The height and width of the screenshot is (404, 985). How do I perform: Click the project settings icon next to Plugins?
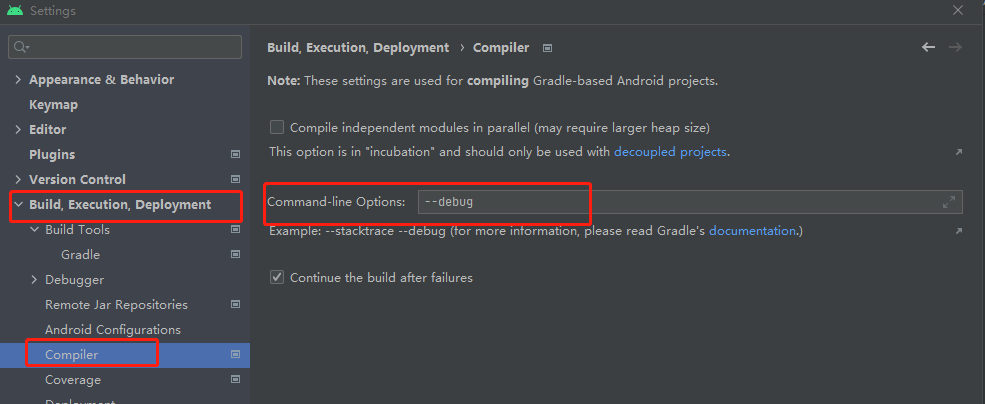click(236, 155)
